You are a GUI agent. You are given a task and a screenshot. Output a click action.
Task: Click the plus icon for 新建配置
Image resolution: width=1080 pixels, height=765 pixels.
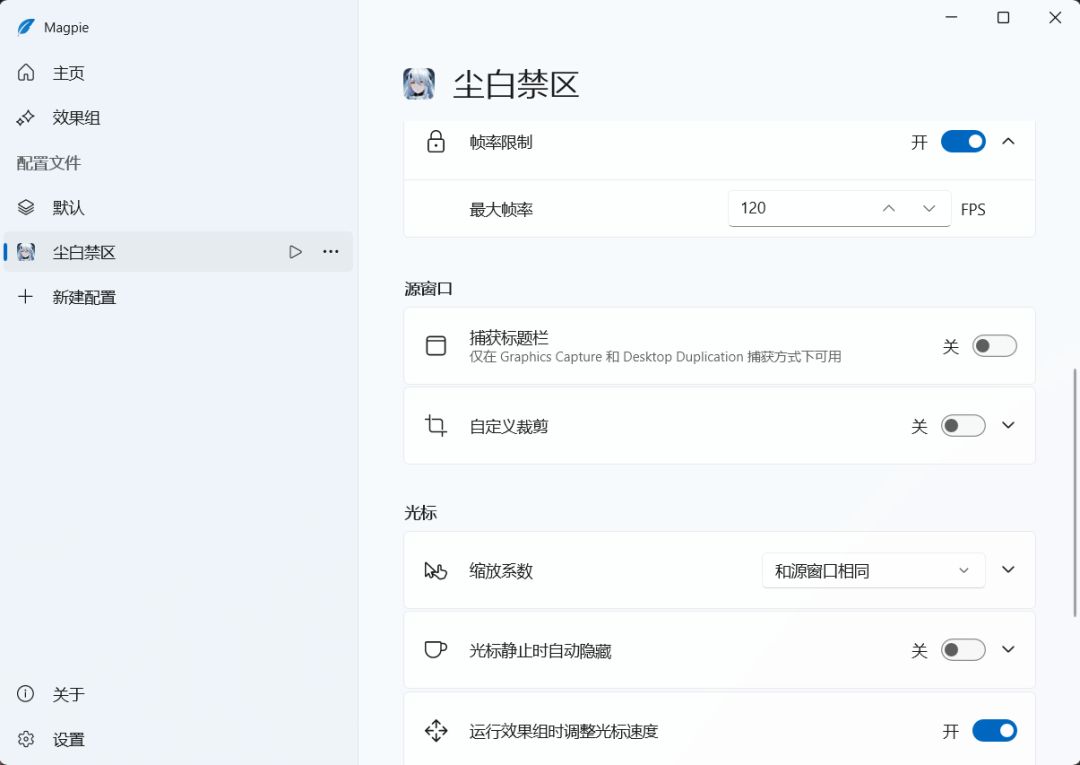tap(25, 297)
